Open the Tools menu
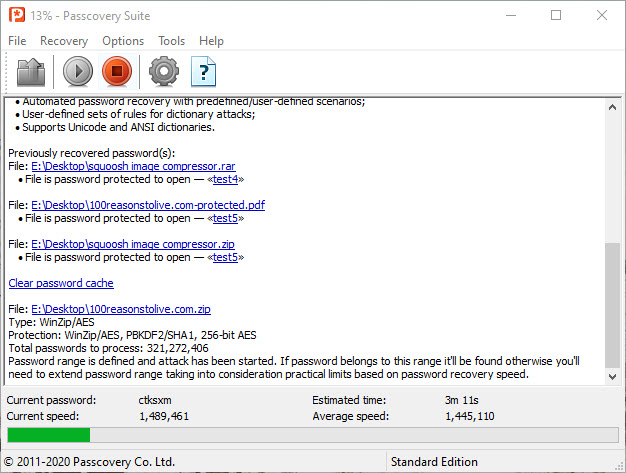The height and width of the screenshot is (473, 626). 171,41
